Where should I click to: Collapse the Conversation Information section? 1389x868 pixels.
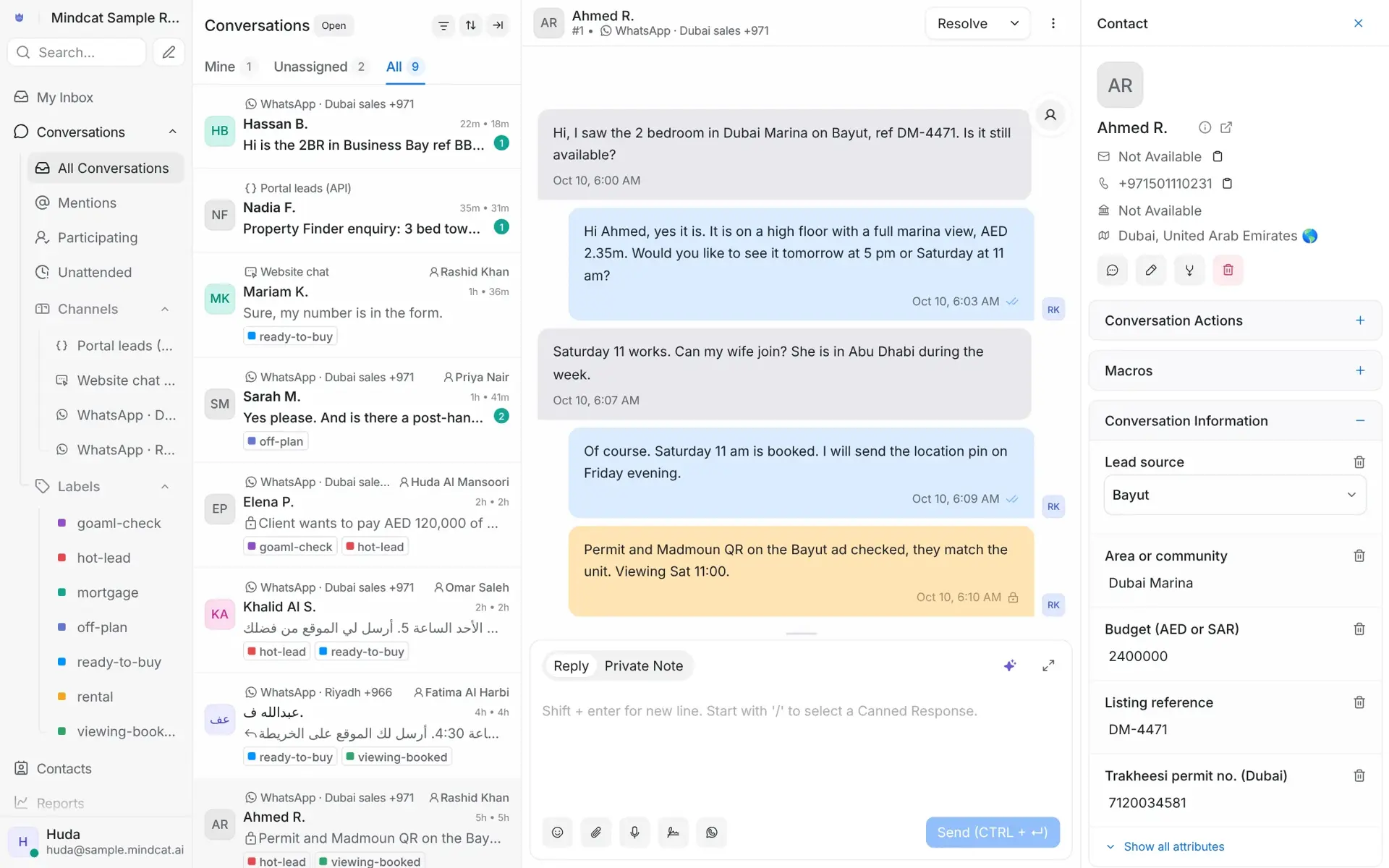pyautogui.click(x=1360, y=420)
